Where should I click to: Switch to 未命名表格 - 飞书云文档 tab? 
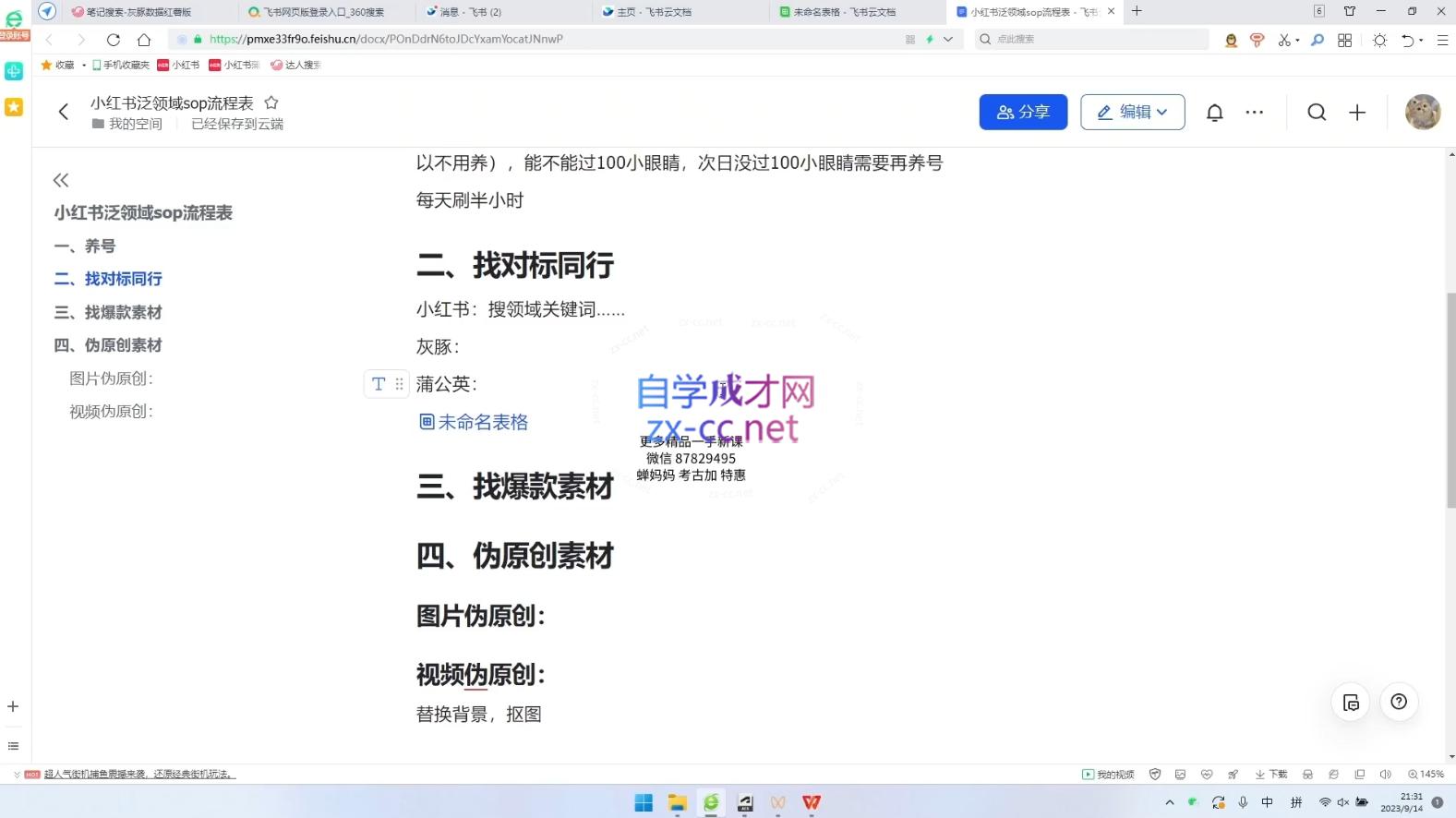pyautogui.click(x=845, y=12)
